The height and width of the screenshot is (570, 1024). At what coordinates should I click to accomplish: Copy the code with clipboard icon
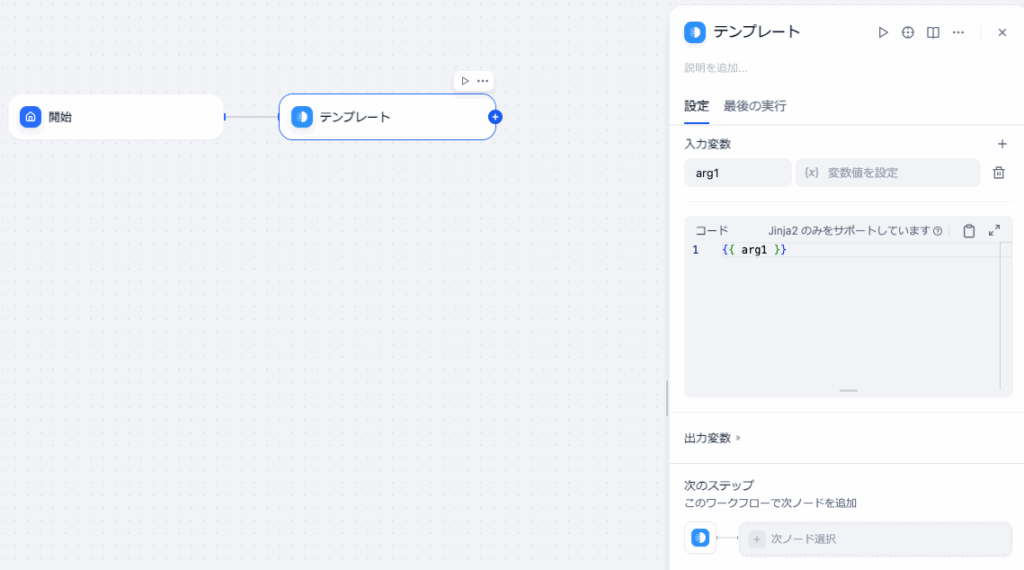969,231
